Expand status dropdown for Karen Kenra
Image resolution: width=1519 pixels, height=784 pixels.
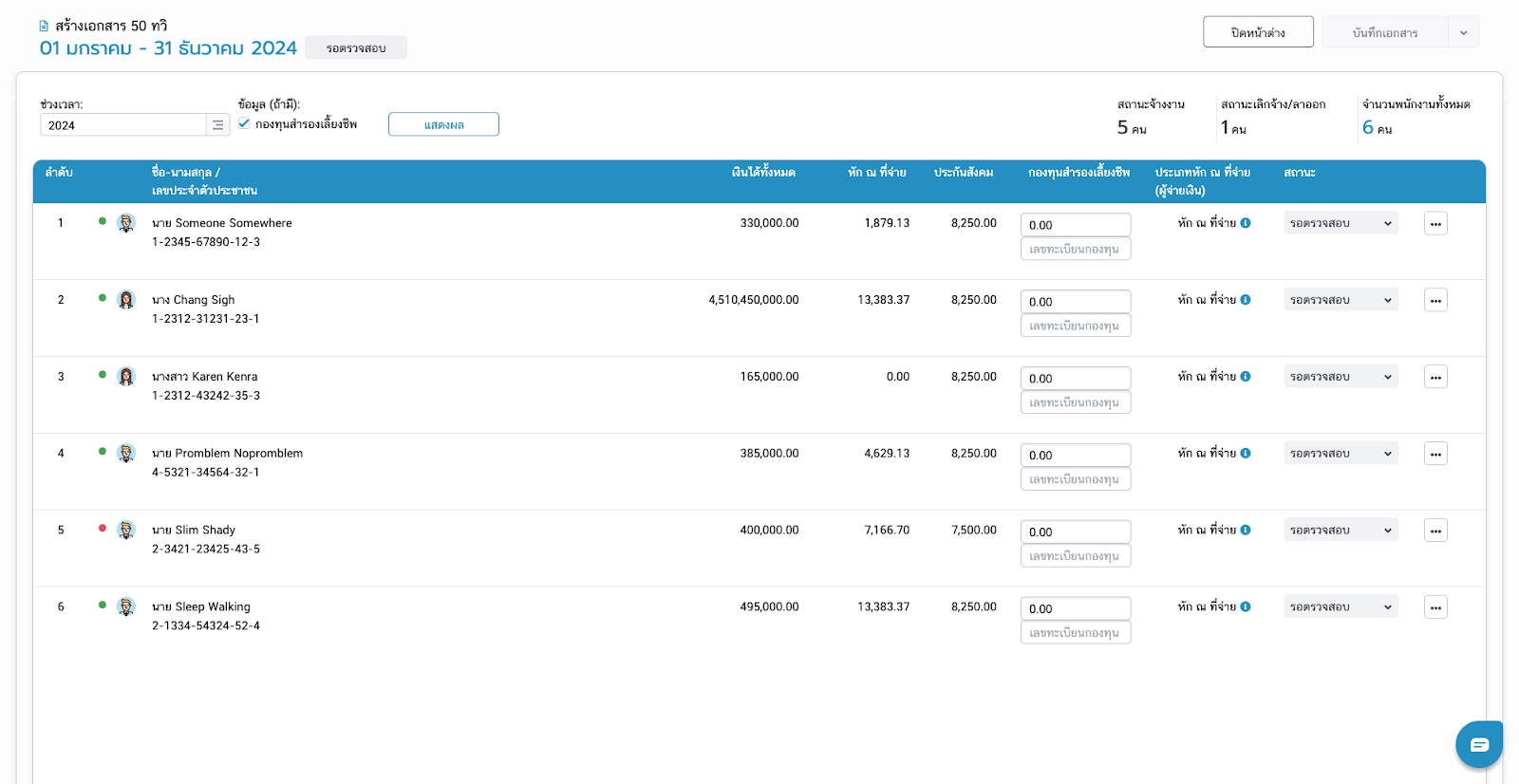click(1341, 377)
